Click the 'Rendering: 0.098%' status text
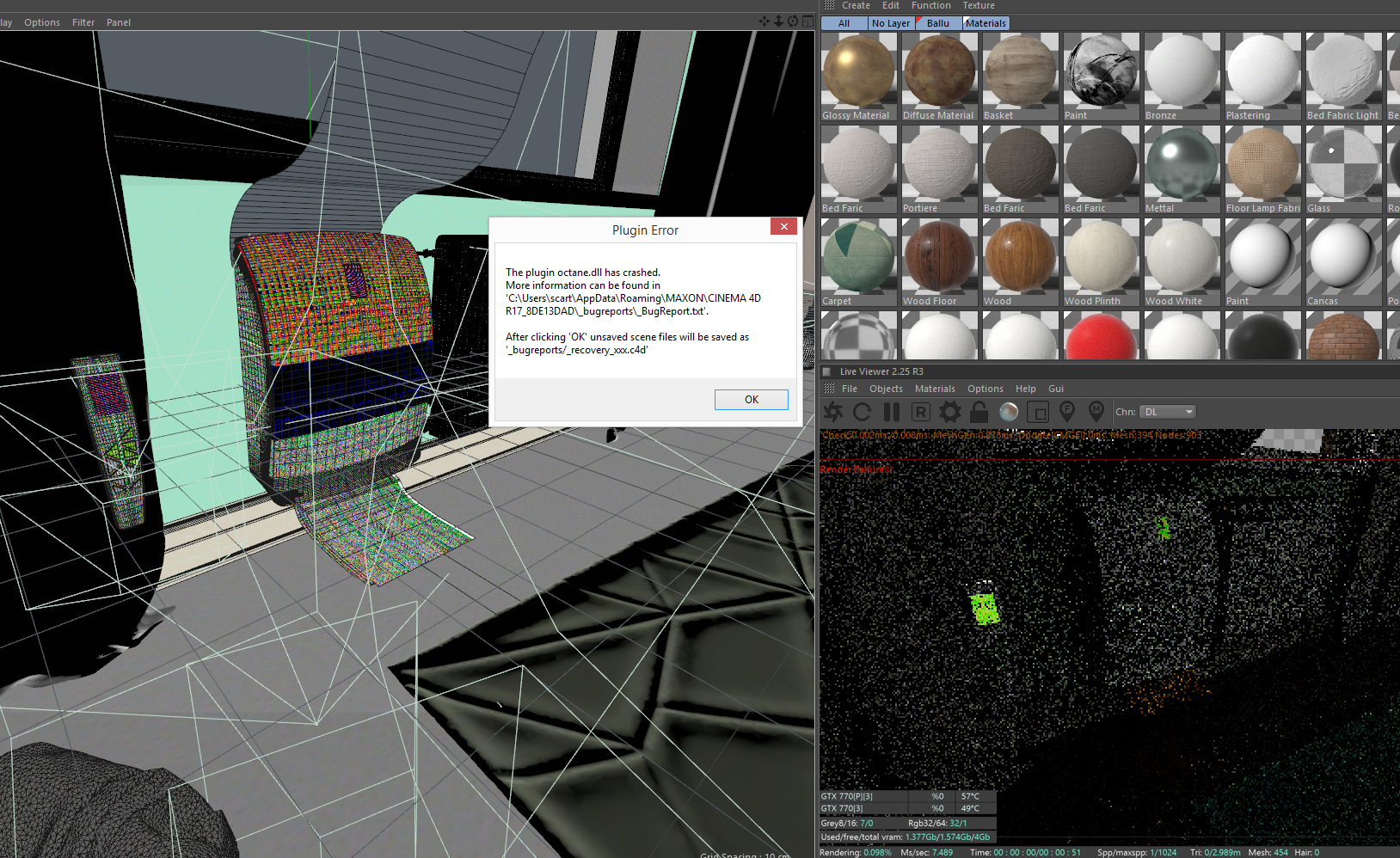This screenshot has height=858, width=1400. click(856, 853)
